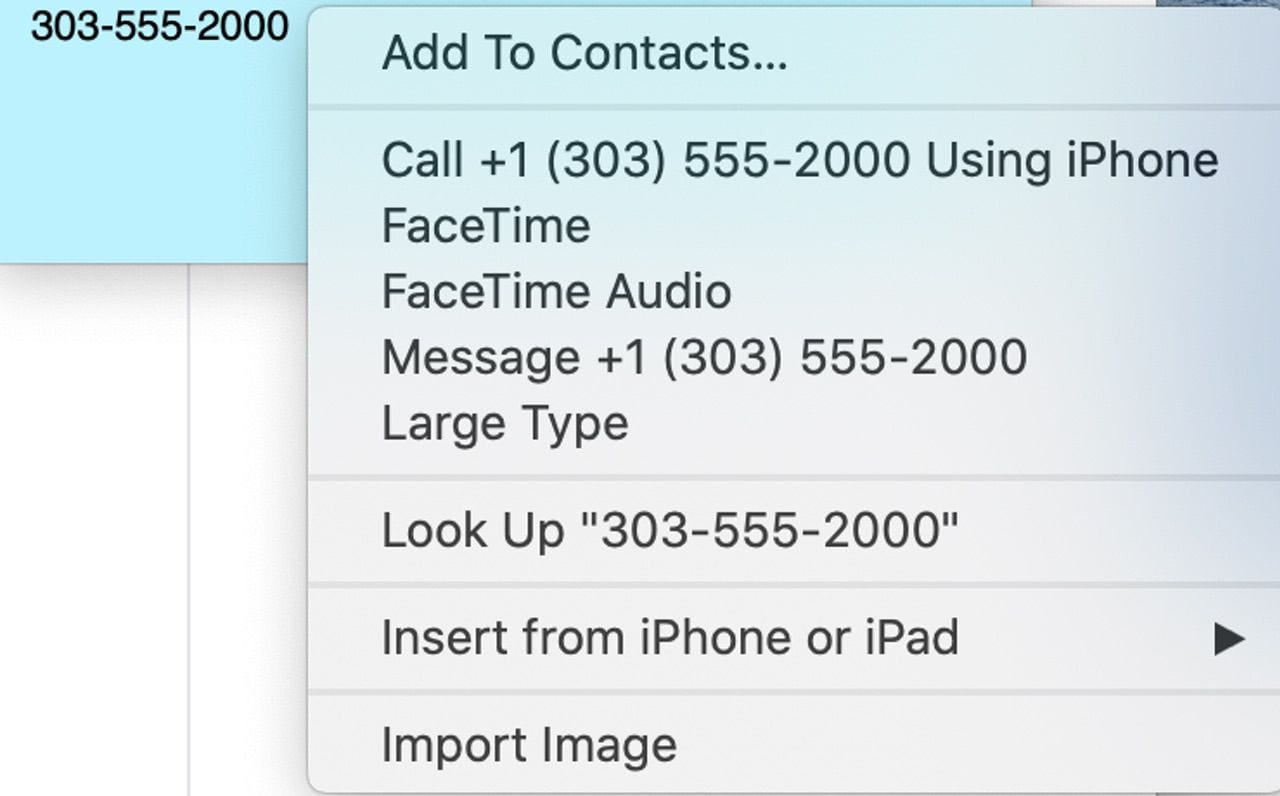The height and width of the screenshot is (796, 1280).
Task: Look Up "303-555-2000"
Action: tap(669, 531)
